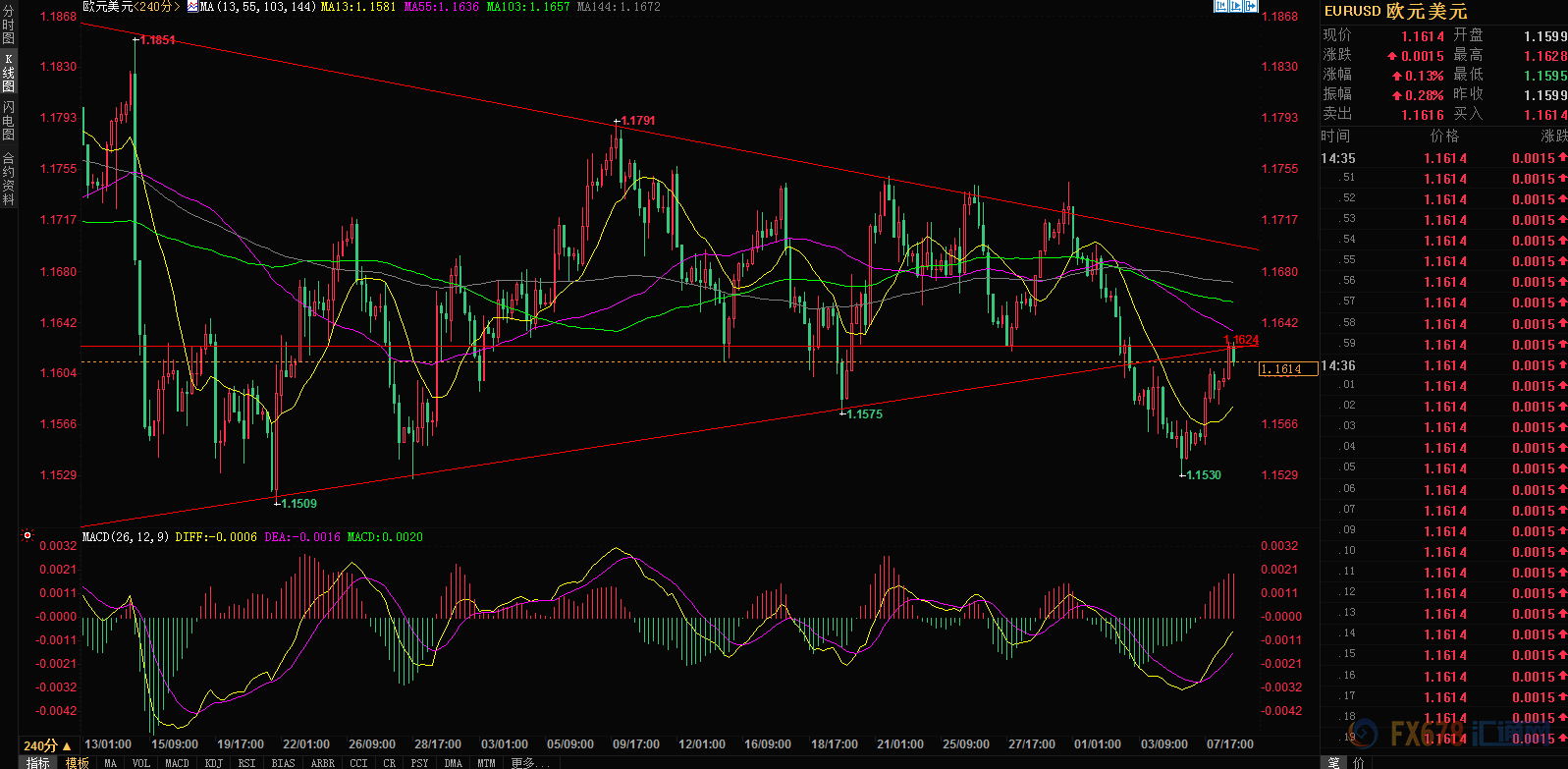
Task: Click the 价格 column header
Action: pos(1445,136)
